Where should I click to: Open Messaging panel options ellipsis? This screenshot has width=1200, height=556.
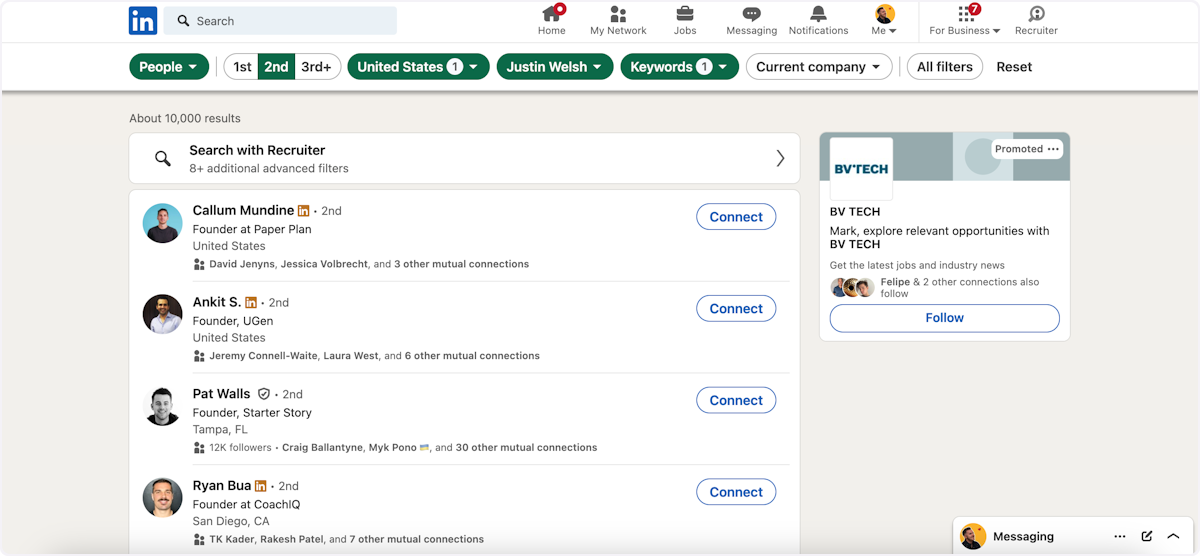point(1120,537)
